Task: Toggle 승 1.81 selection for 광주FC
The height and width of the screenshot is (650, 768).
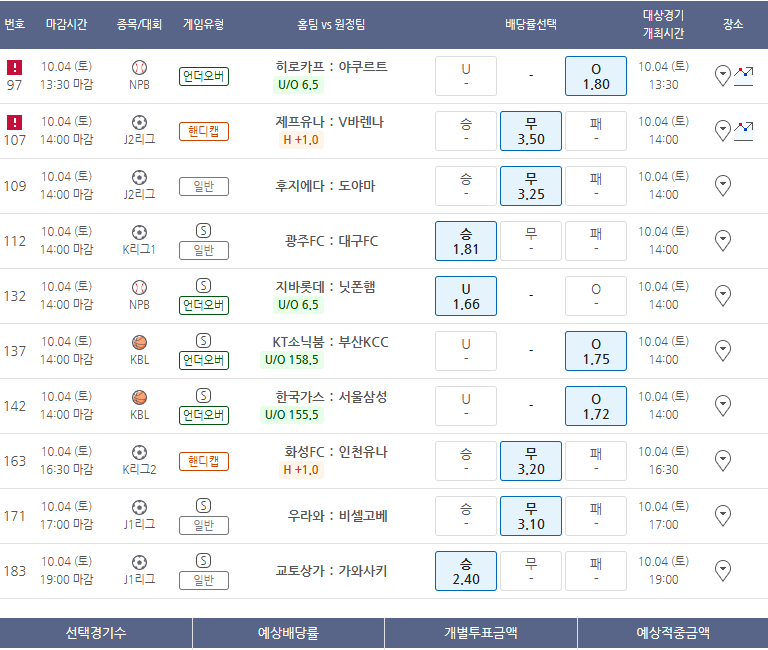Action: [x=466, y=241]
